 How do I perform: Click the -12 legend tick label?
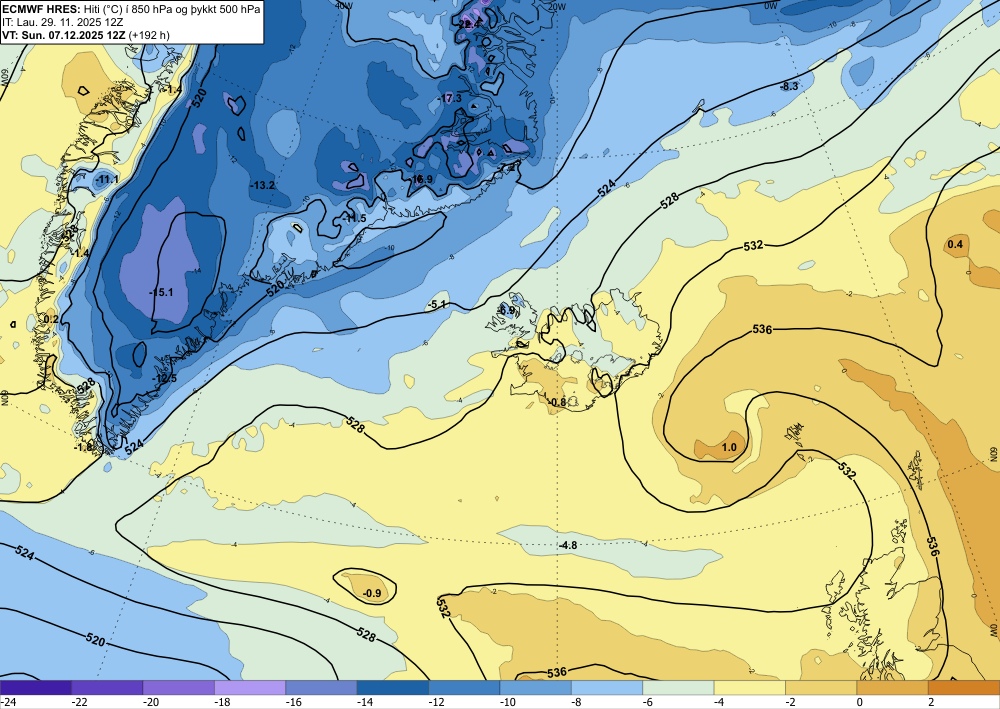[436, 702]
